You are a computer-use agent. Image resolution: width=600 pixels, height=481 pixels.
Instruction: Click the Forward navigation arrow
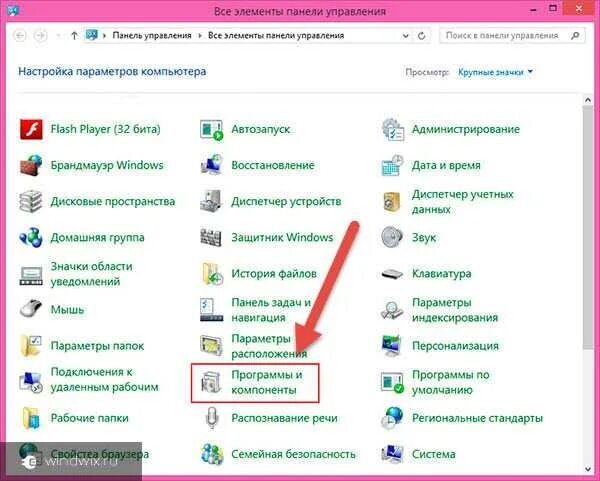(40, 36)
